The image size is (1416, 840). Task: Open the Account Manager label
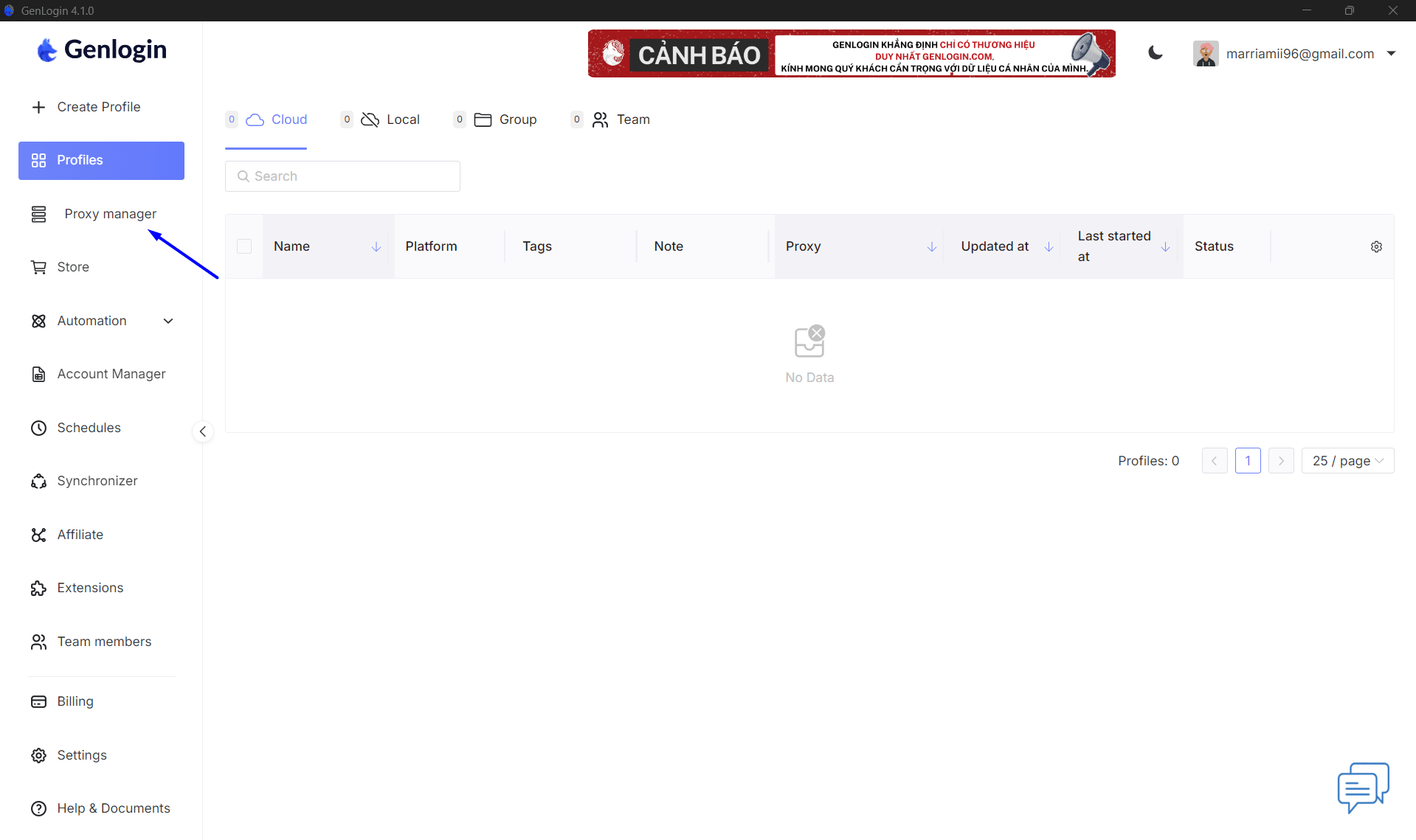coord(111,374)
